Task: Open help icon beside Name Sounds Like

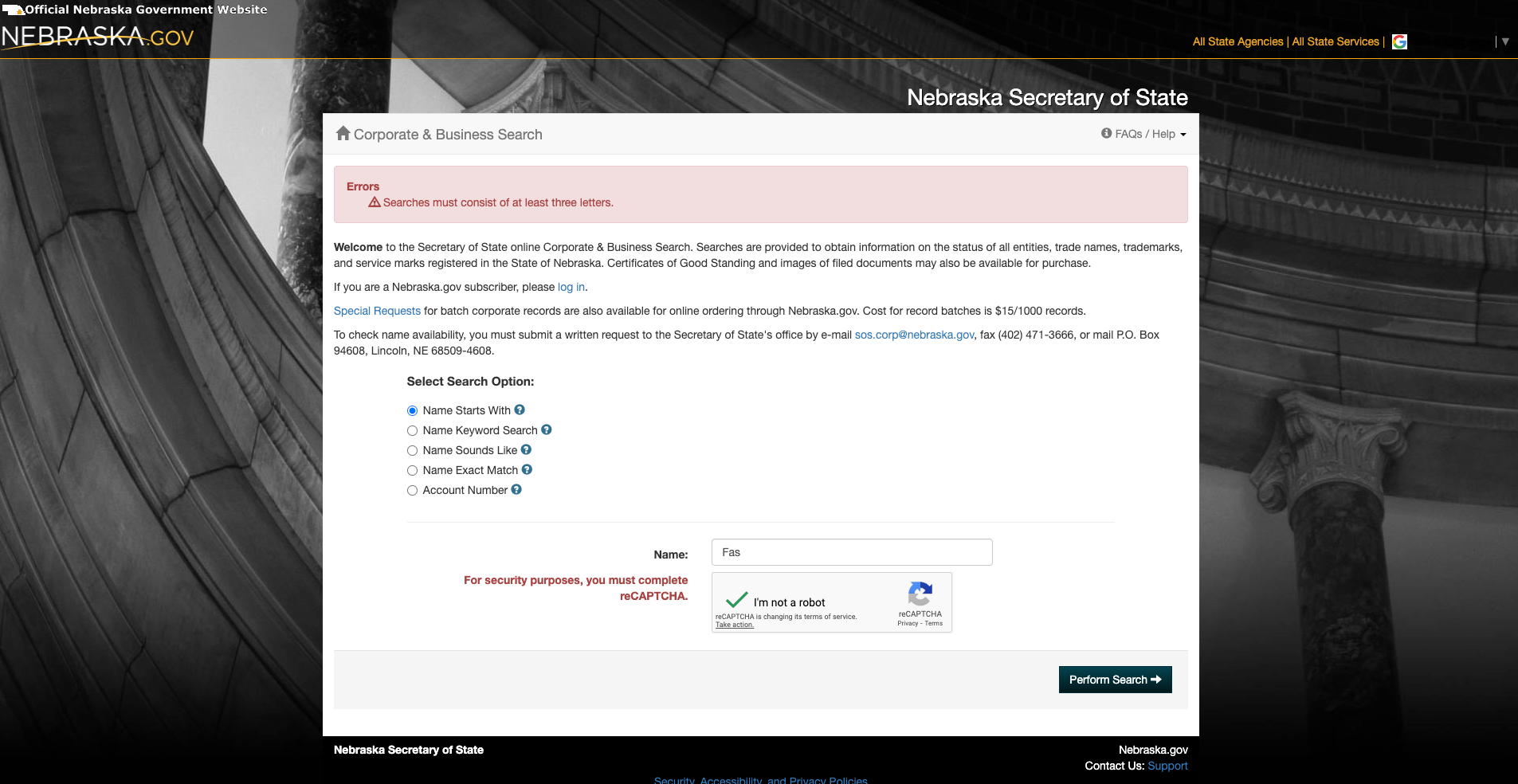Action: (x=526, y=449)
